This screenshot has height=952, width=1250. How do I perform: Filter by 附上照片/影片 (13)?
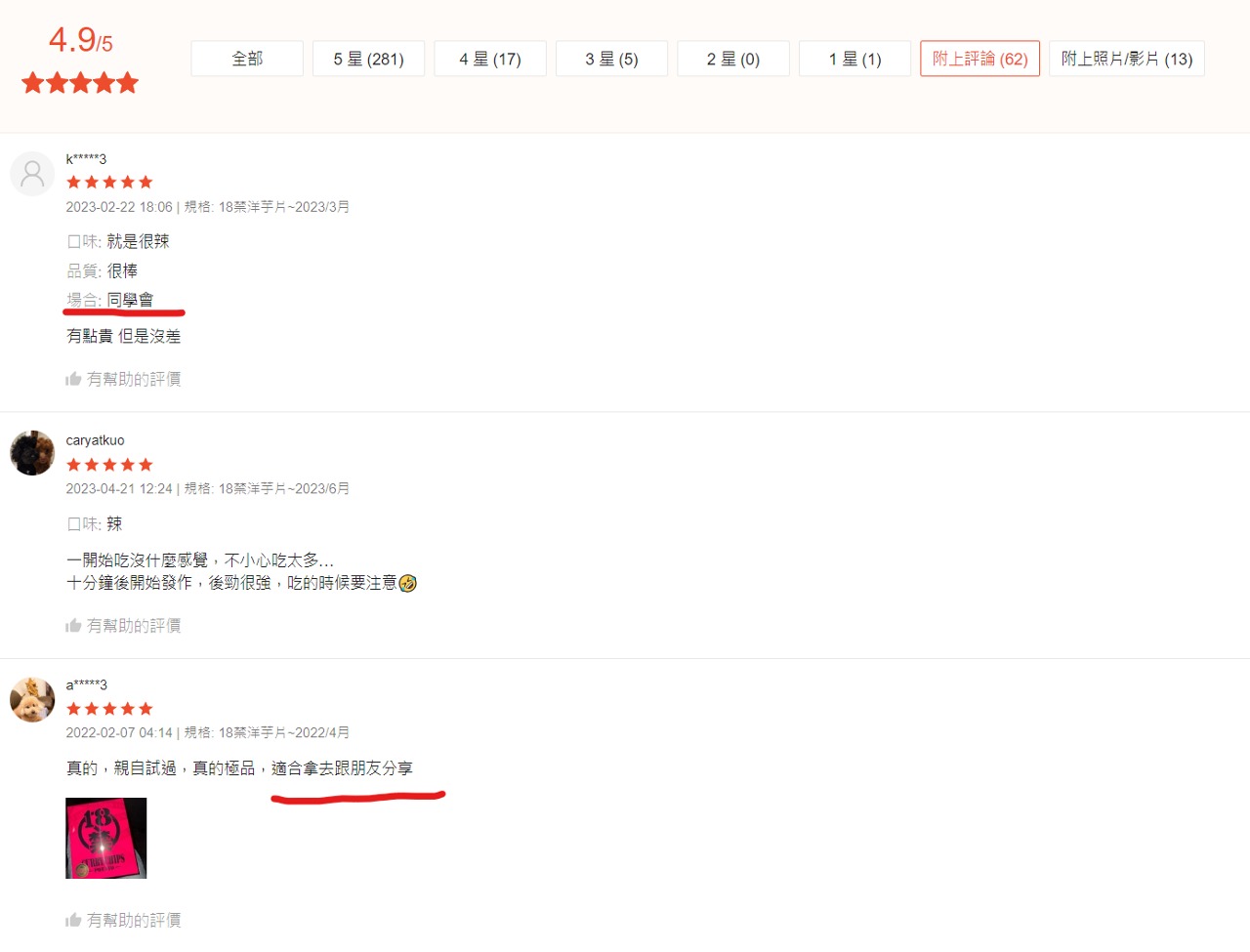(1127, 59)
